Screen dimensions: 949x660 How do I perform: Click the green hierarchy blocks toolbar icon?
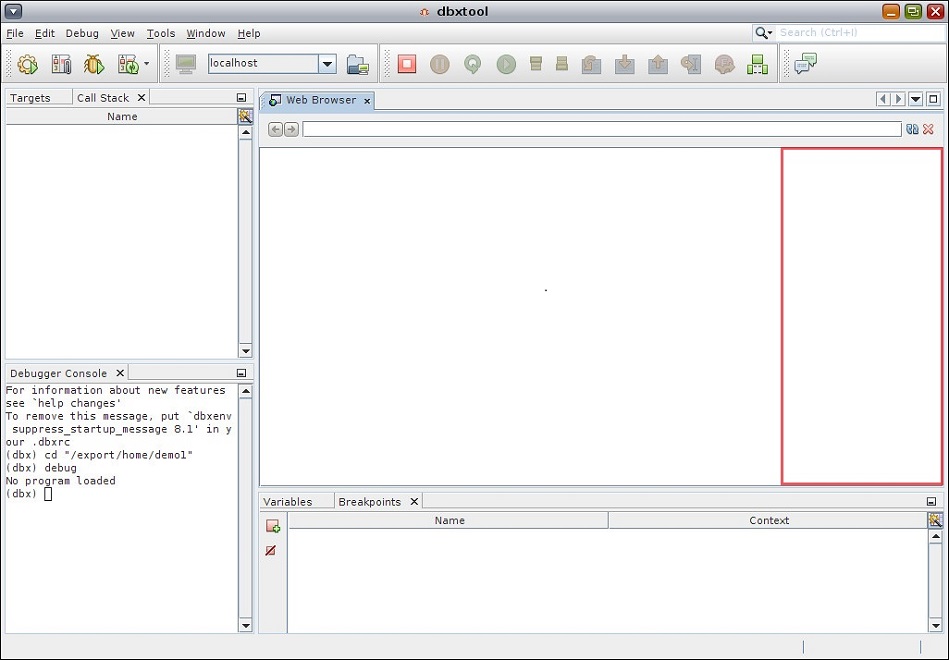(x=757, y=64)
